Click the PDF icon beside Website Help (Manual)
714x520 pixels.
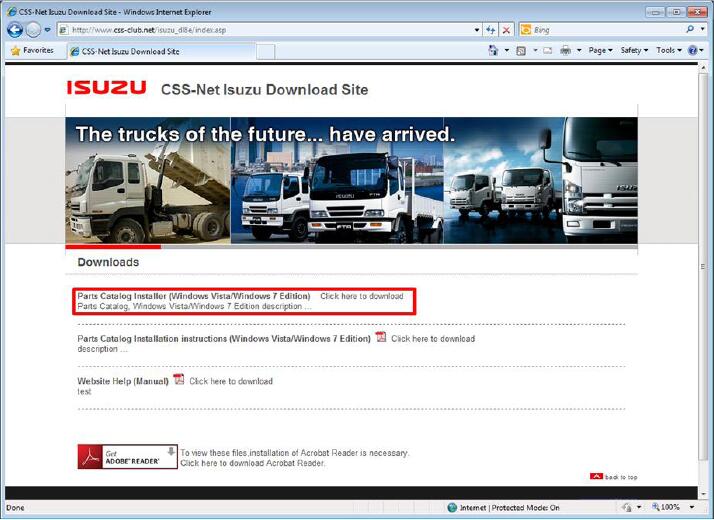click(179, 379)
